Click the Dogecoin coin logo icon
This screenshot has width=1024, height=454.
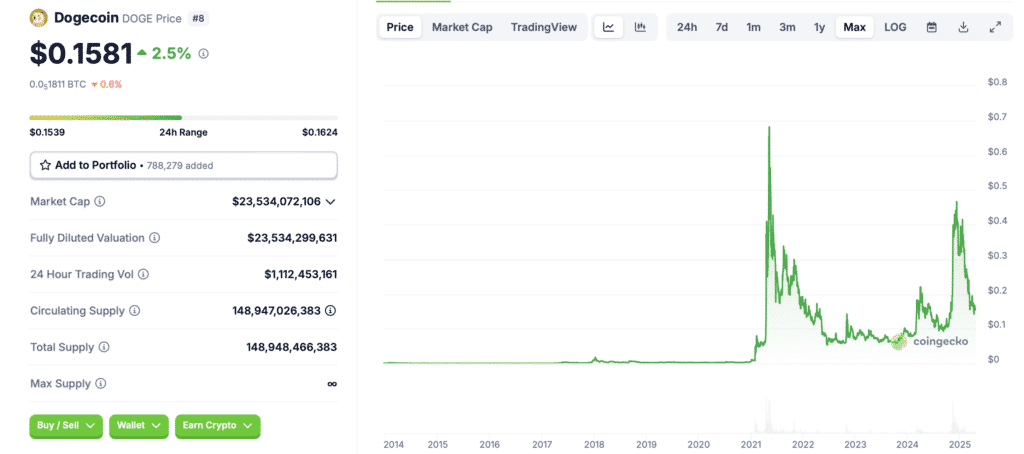tap(39, 18)
